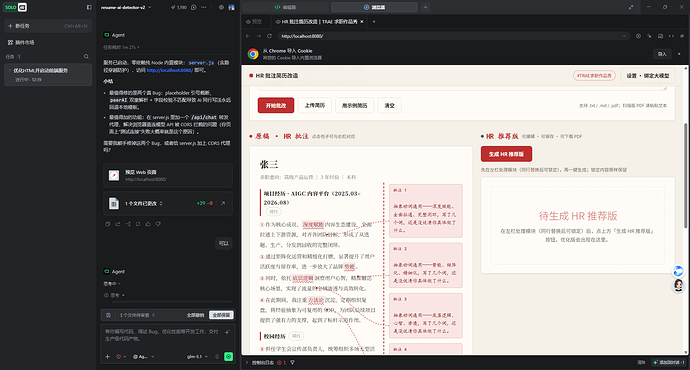Image resolution: width=690 pixels, height=370 pixels.
Task: Click the user avatar in chat header
Action: (231, 7)
